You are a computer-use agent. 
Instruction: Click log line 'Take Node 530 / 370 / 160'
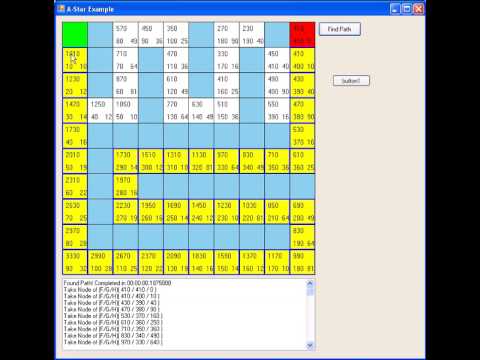click(113, 316)
